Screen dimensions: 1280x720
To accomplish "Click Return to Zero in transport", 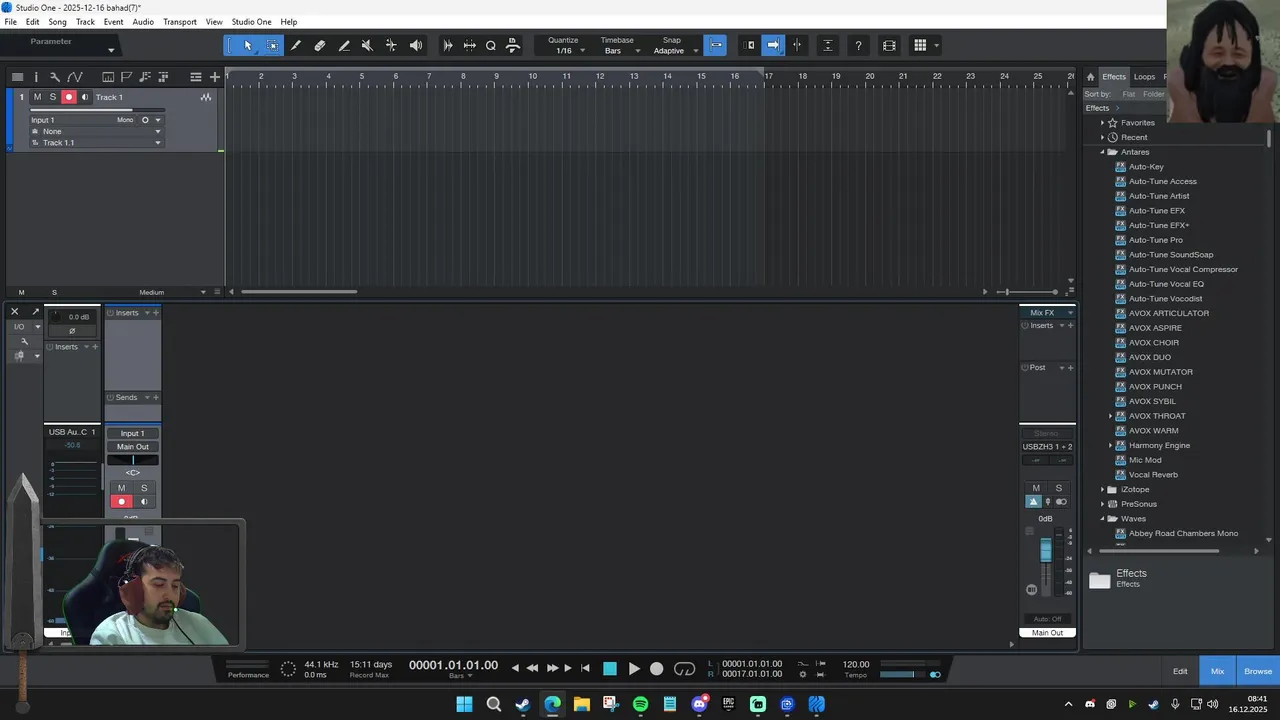I will pos(585,668).
